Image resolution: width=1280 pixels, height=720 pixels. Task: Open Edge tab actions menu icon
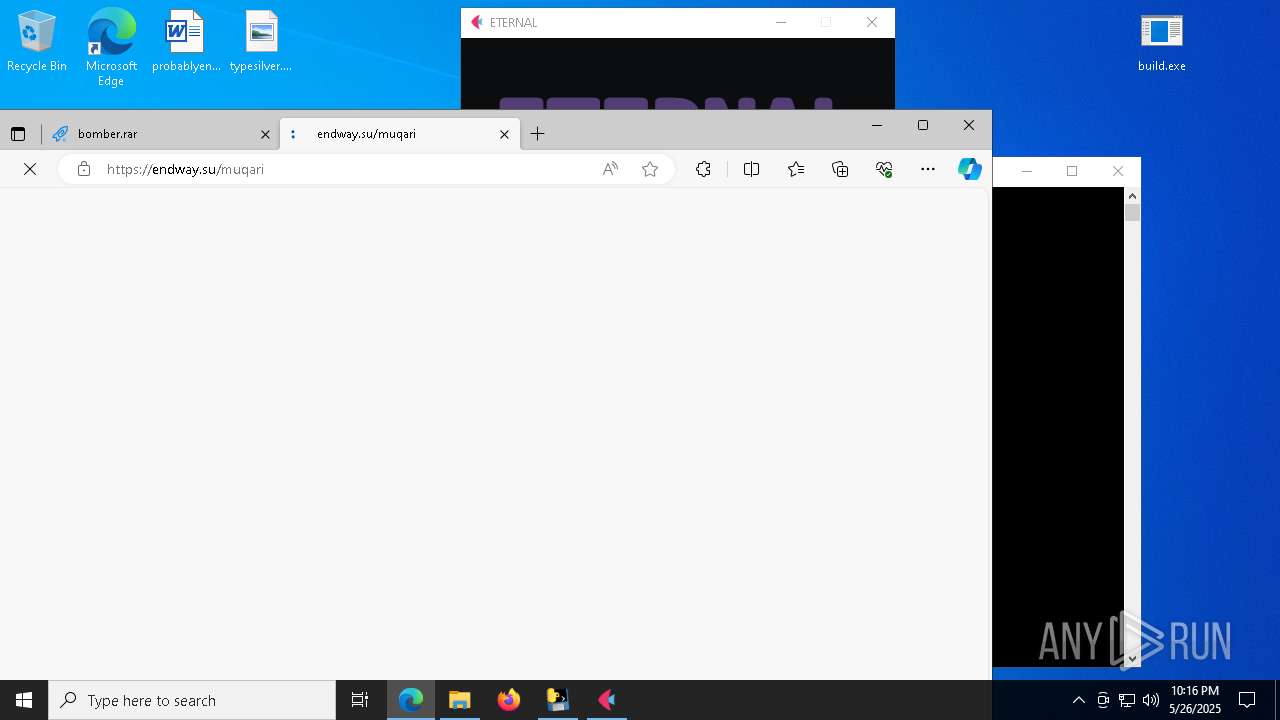[18, 134]
